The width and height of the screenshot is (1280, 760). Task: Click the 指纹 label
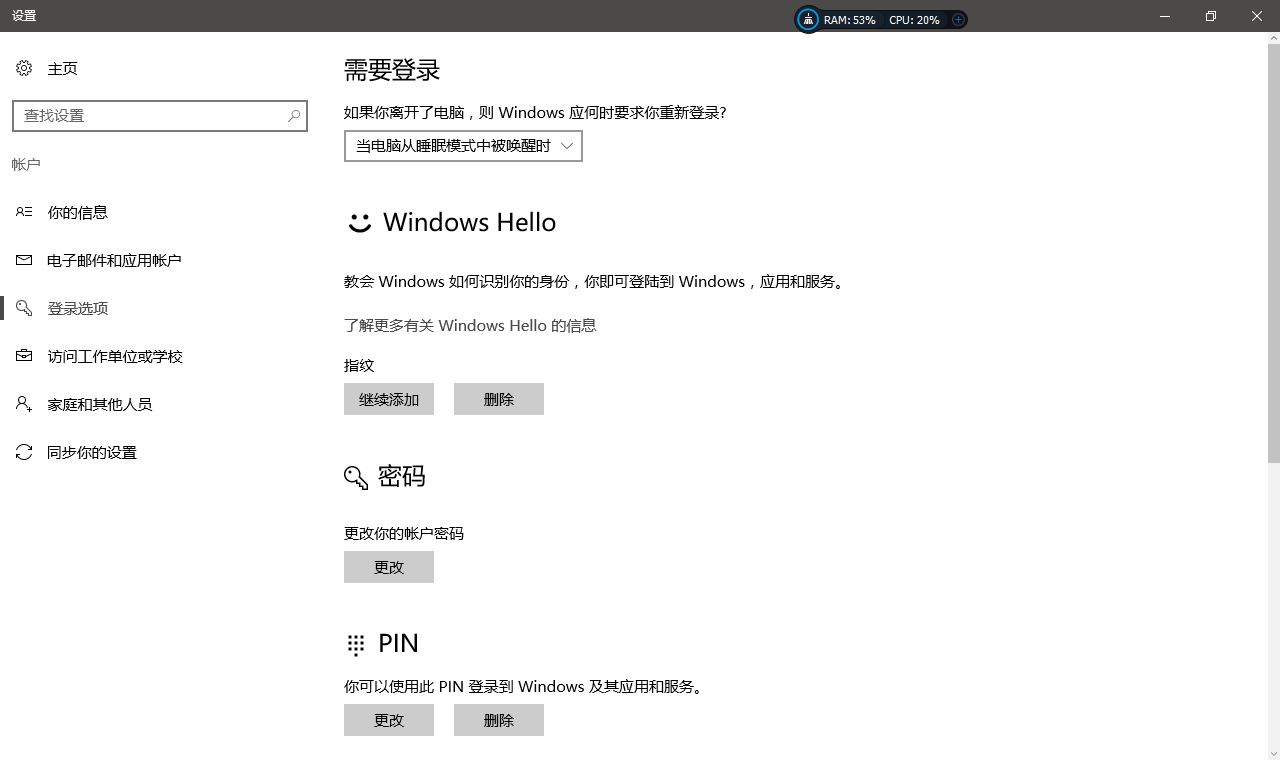(359, 365)
